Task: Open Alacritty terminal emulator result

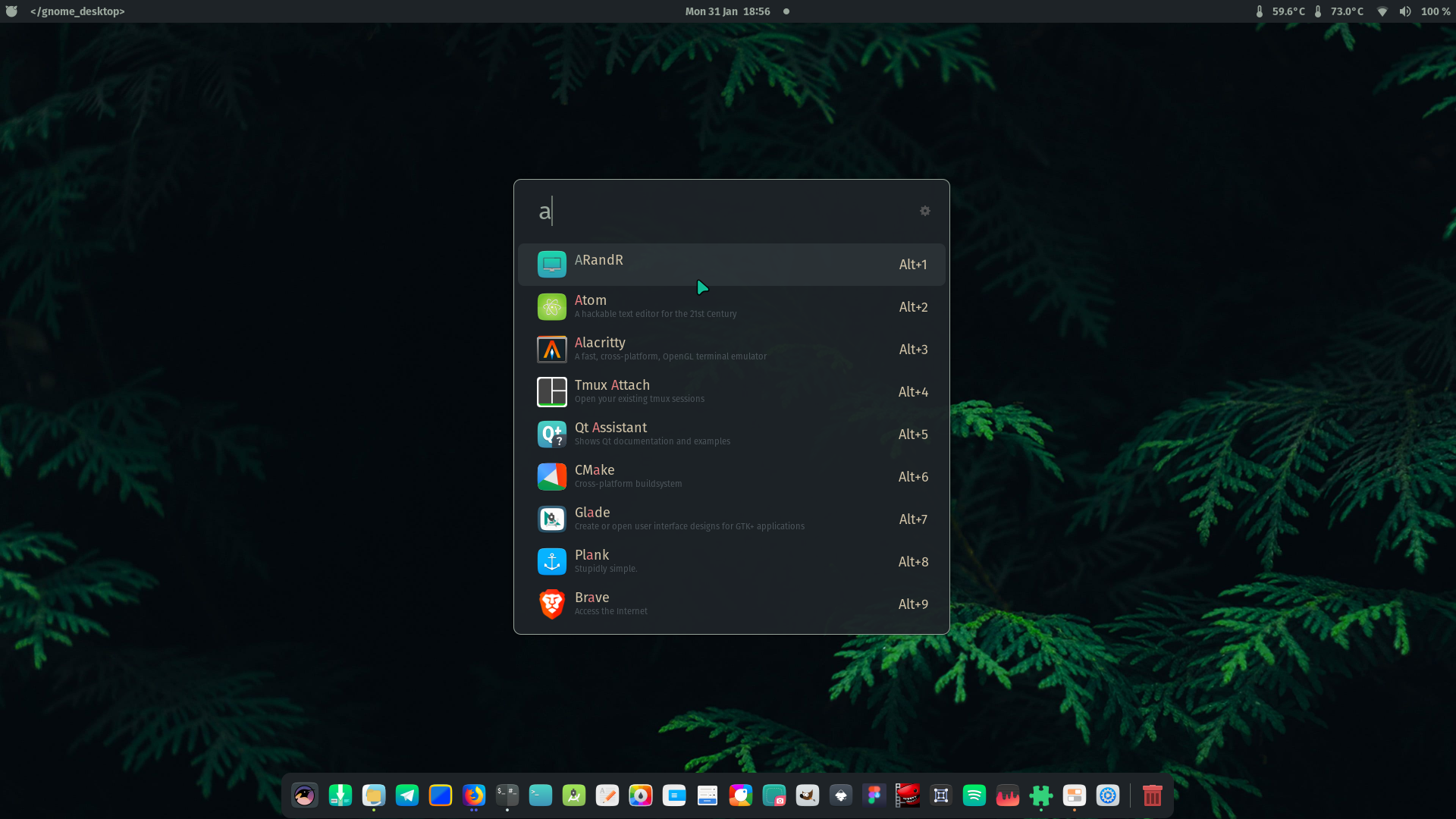Action: click(x=731, y=350)
